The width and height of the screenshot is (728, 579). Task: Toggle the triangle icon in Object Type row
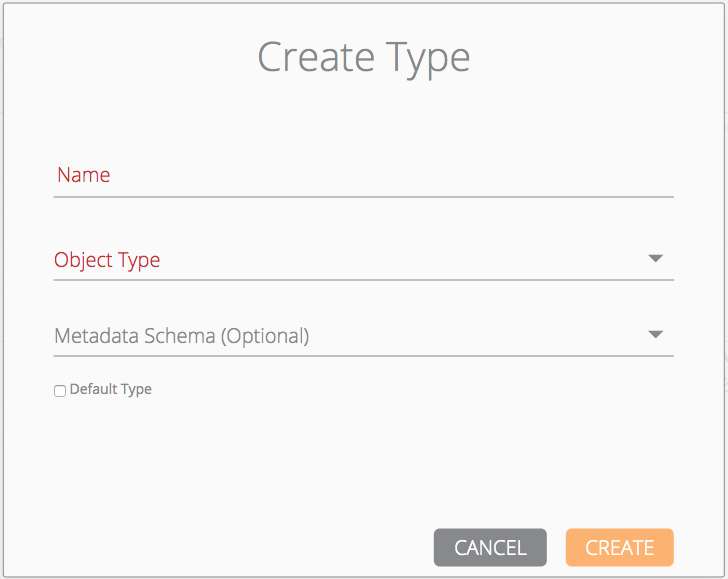(x=656, y=259)
